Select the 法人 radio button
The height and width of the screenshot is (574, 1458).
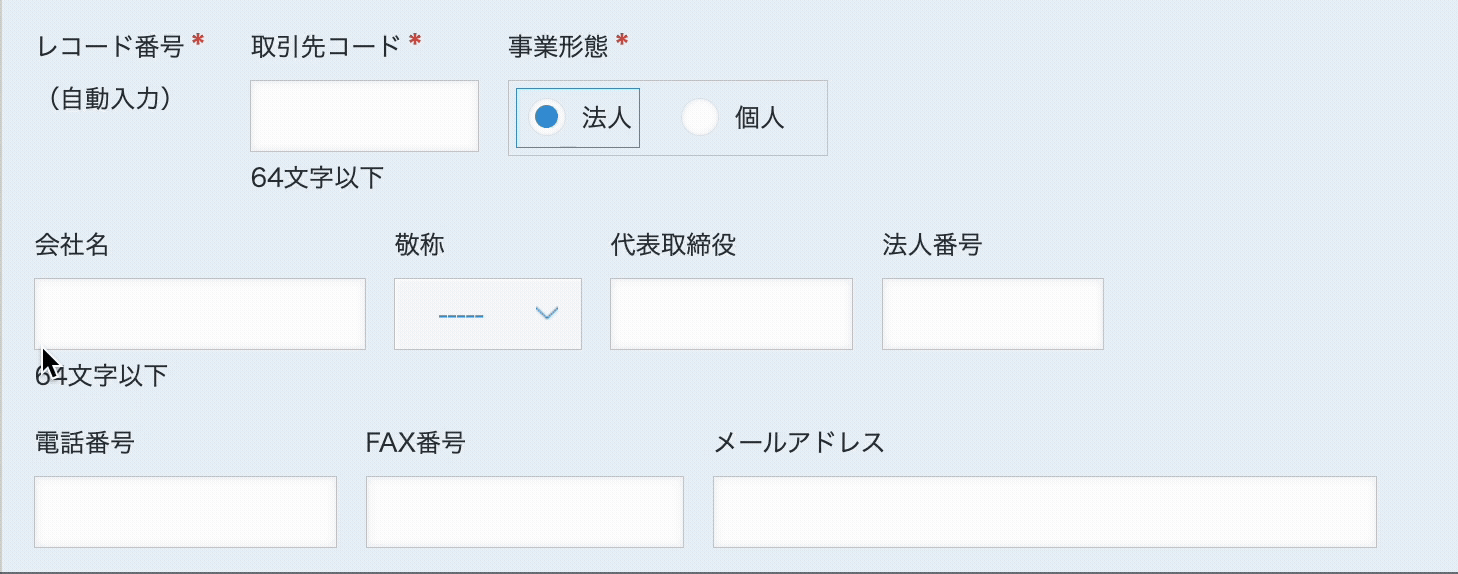tap(546, 118)
